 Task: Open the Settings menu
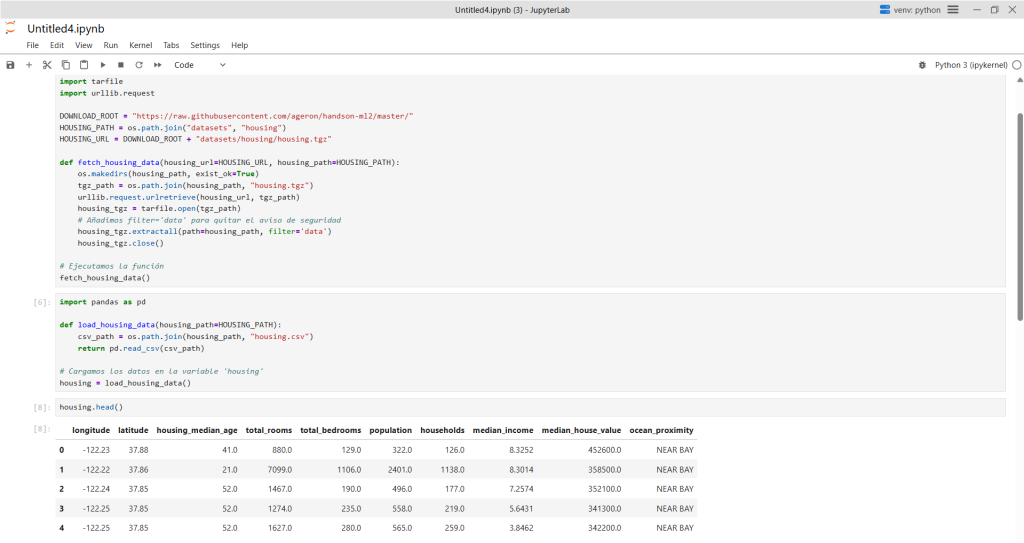[x=205, y=45]
